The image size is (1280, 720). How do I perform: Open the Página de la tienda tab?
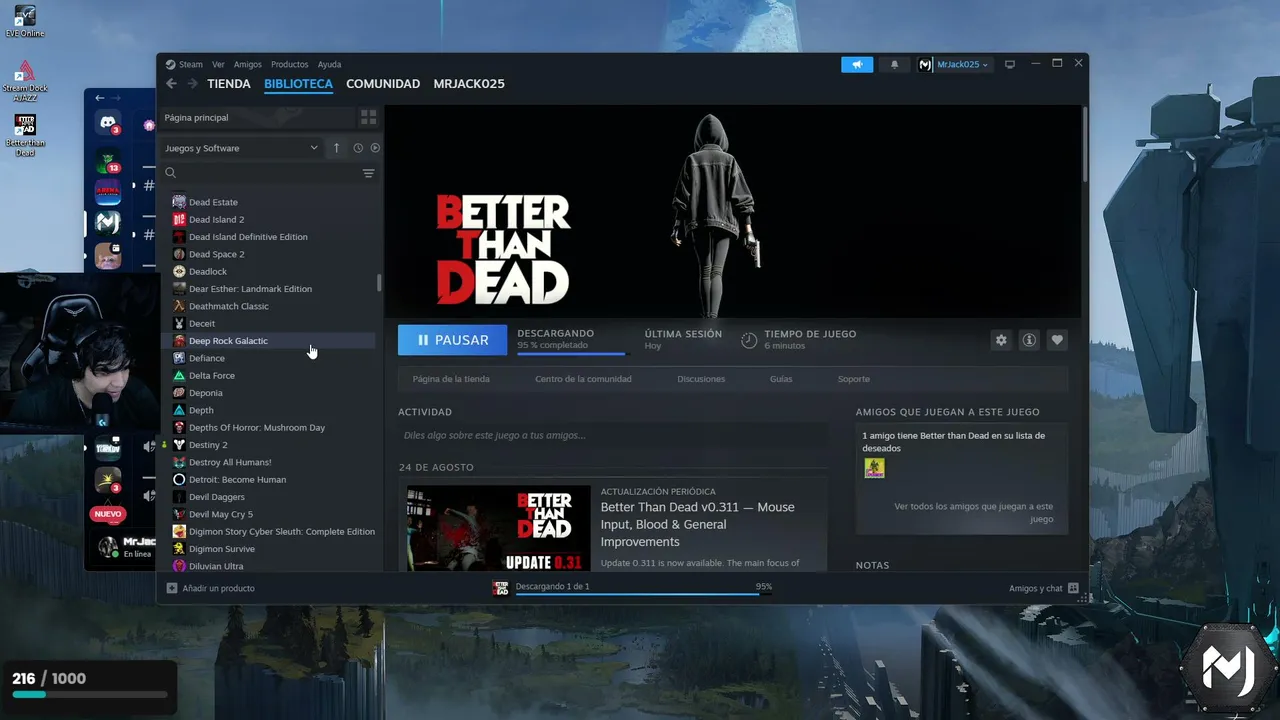(x=451, y=379)
